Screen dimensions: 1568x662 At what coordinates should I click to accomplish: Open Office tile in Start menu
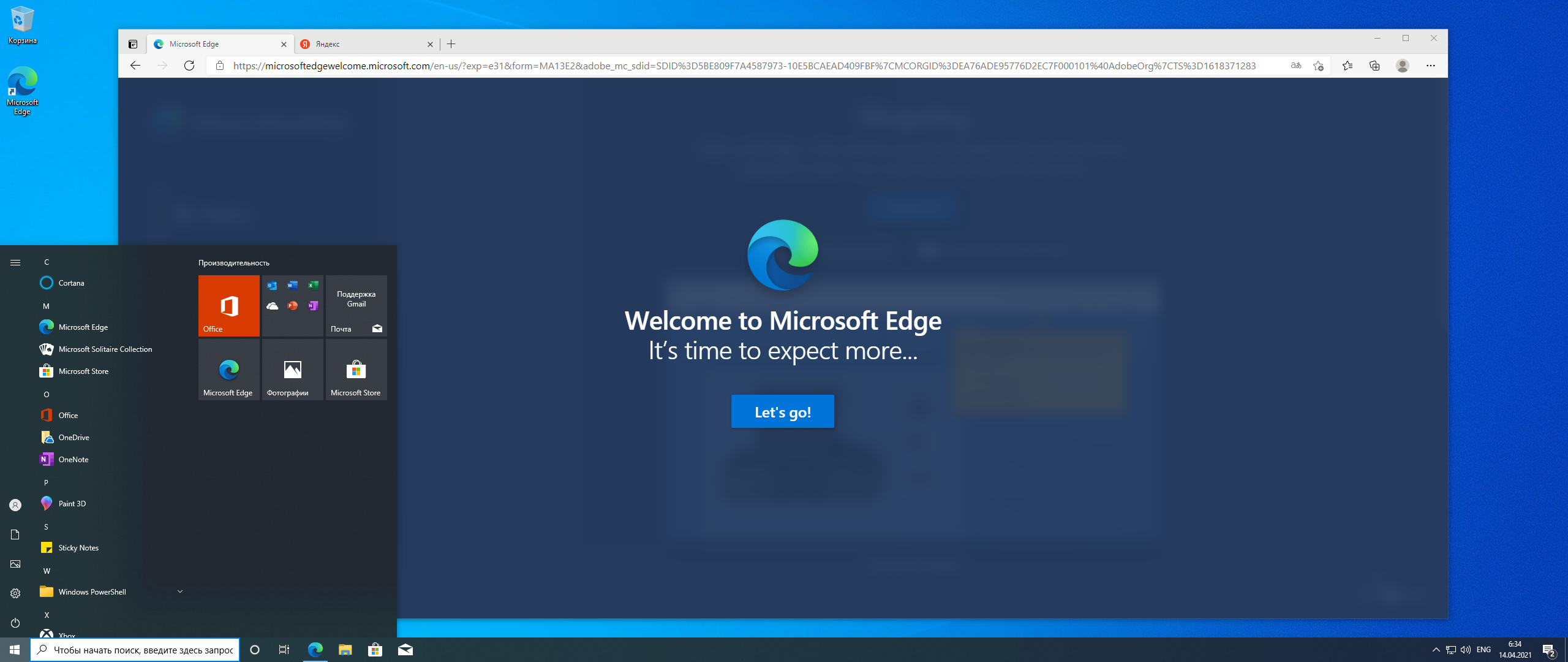click(x=229, y=306)
